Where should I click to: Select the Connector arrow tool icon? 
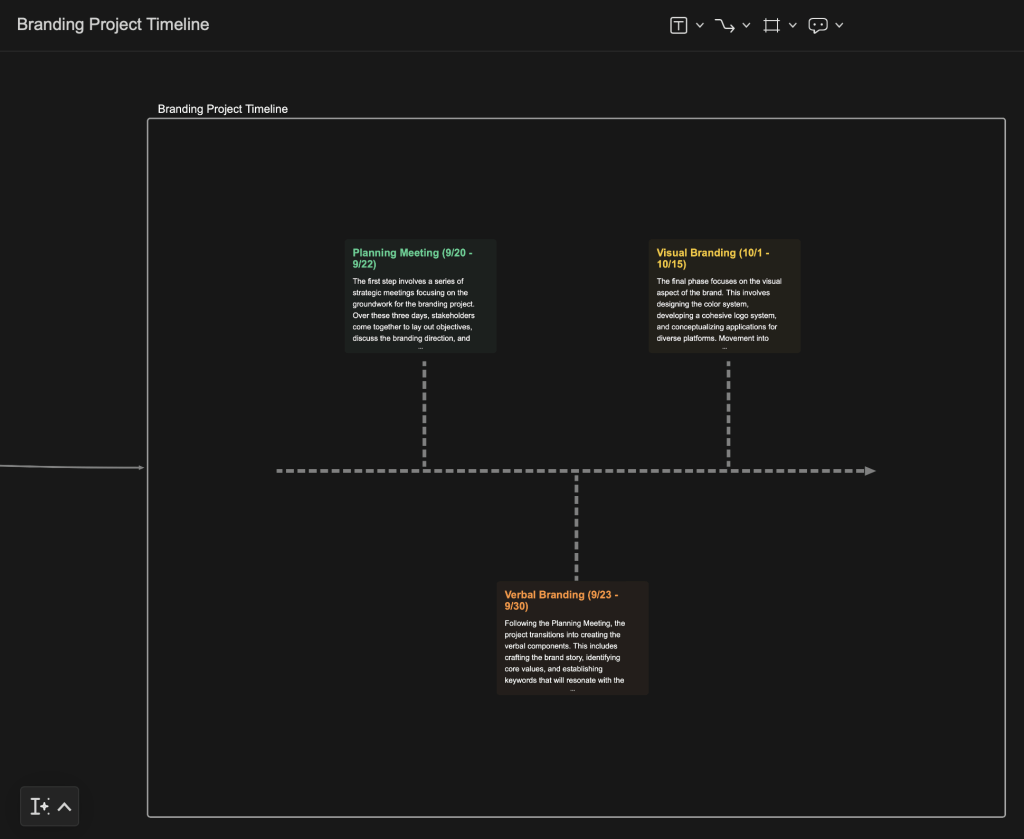tap(725, 26)
